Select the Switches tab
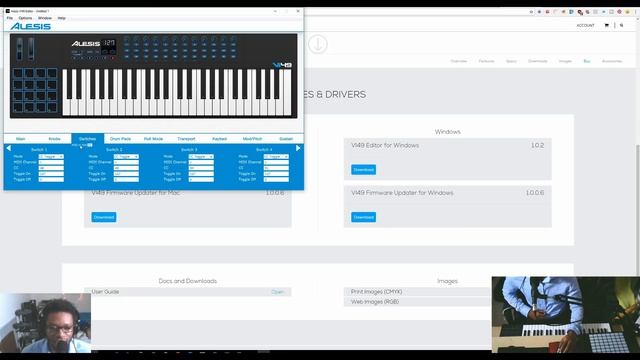Viewport: 640px width, 360px height. pyautogui.click(x=87, y=139)
